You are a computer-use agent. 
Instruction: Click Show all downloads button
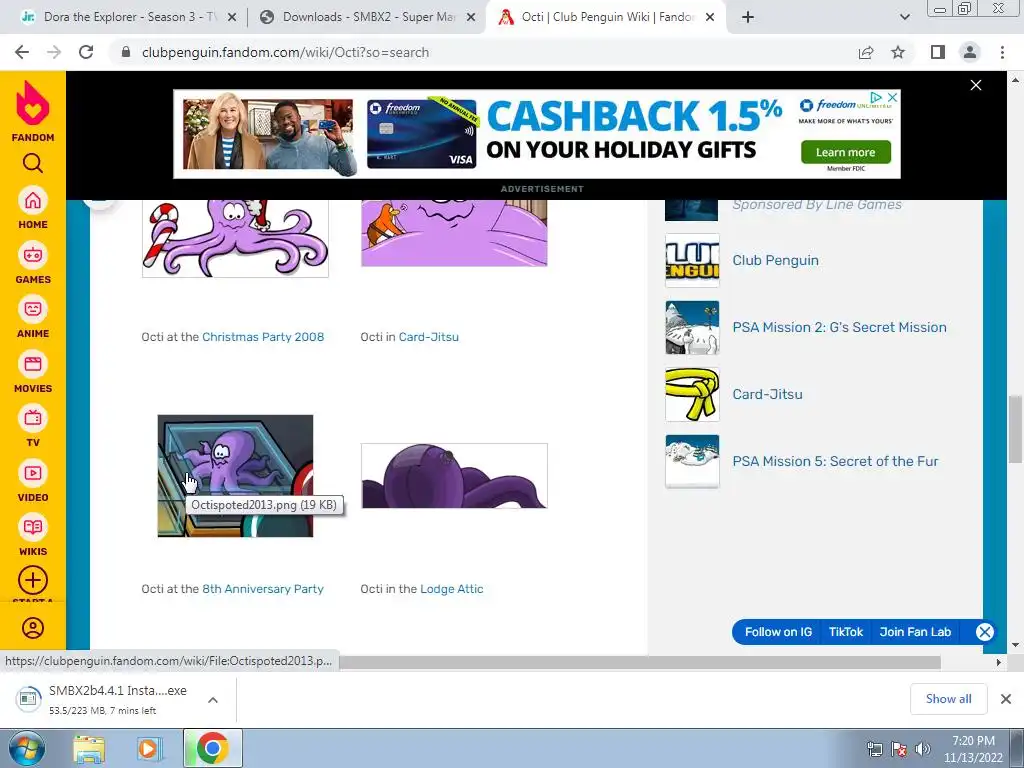[948, 699]
